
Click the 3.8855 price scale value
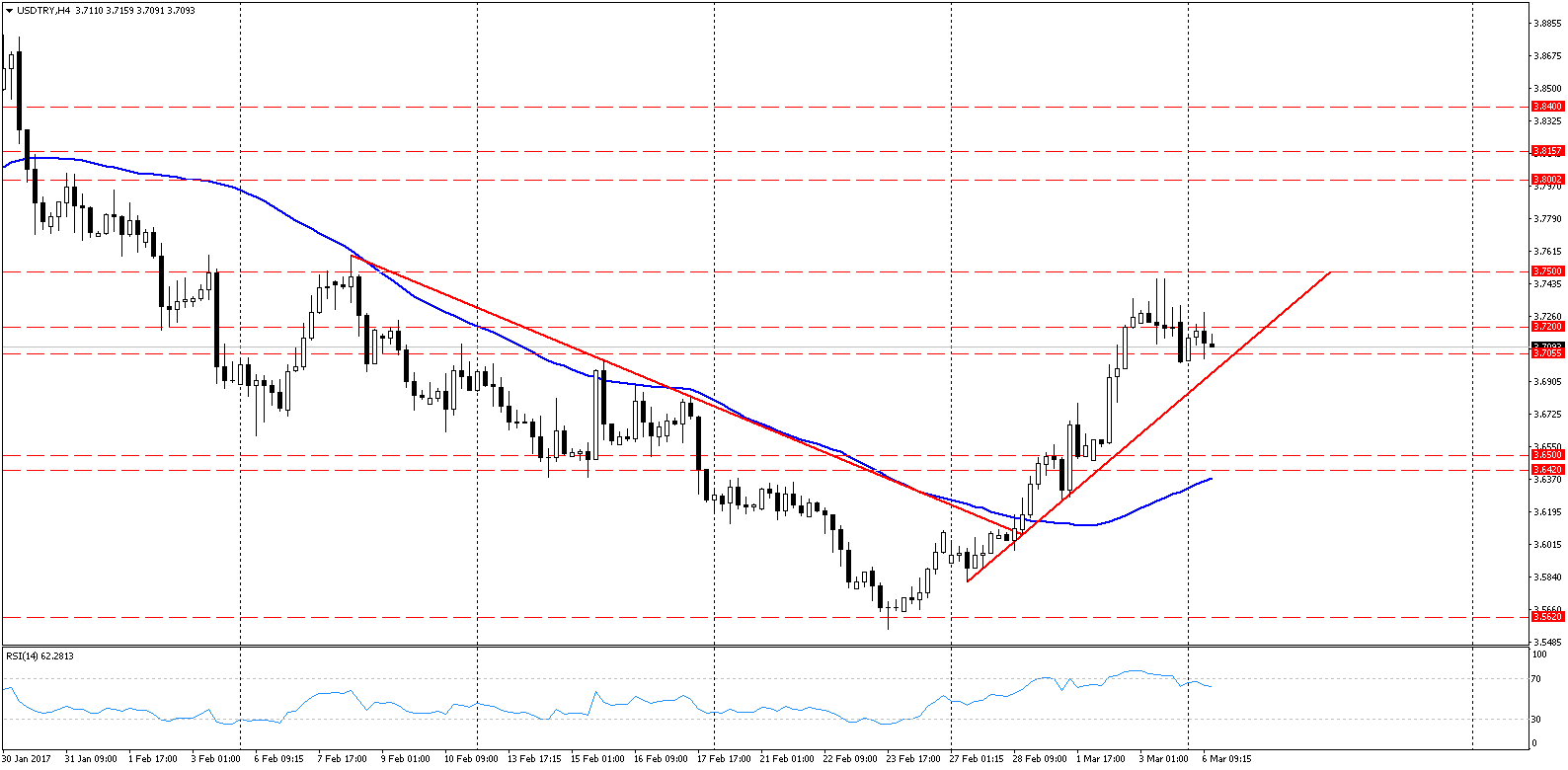1547,23
